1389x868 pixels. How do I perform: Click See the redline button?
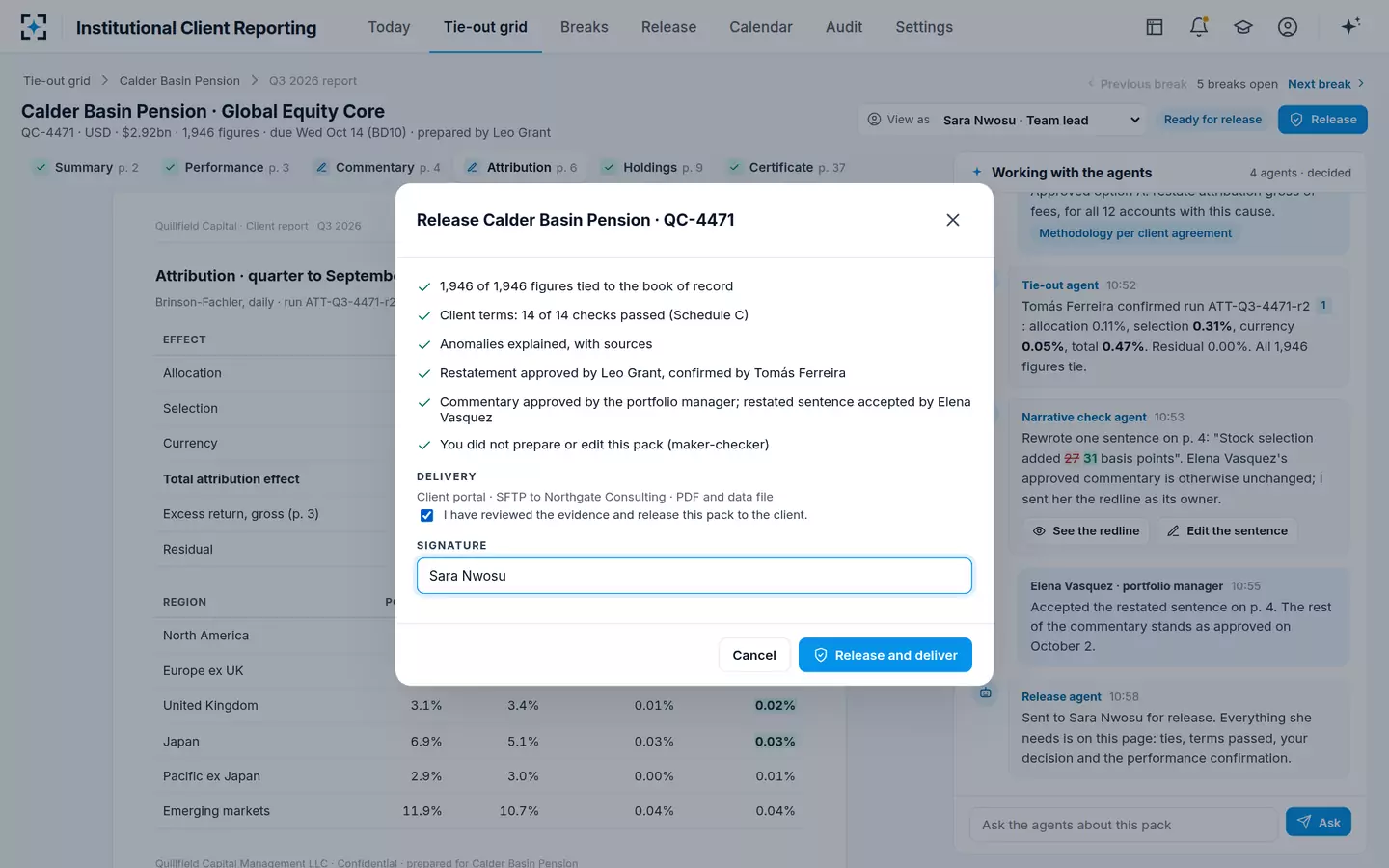(x=1086, y=530)
